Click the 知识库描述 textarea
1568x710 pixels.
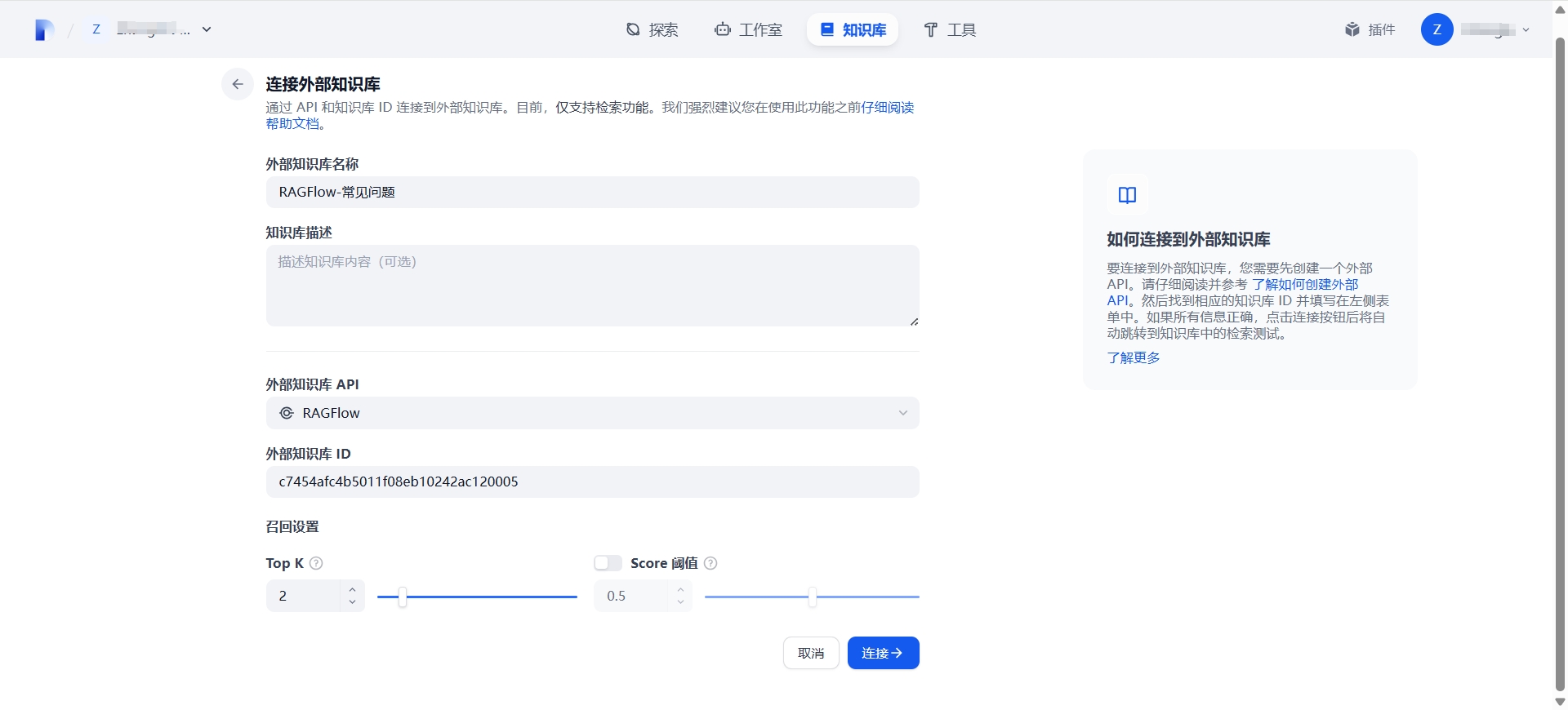point(593,286)
